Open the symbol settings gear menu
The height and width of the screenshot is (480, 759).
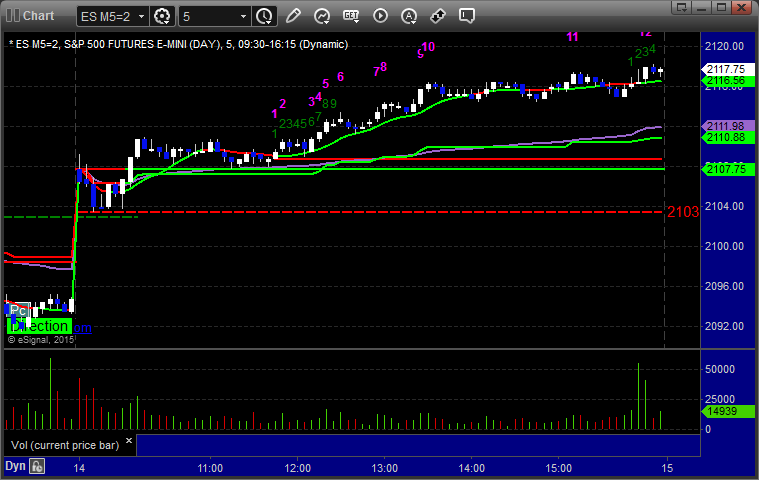tap(162, 16)
